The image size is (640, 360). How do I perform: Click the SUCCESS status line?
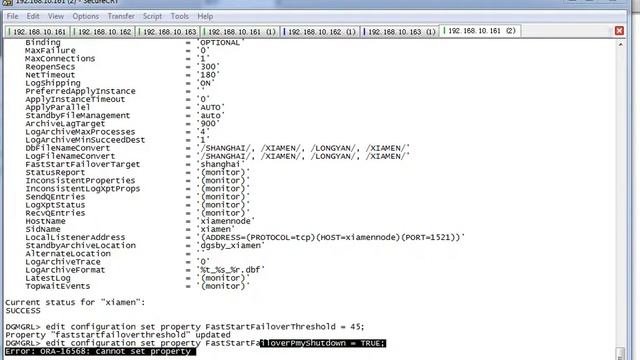pyautogui.click(x=23, y=311)
